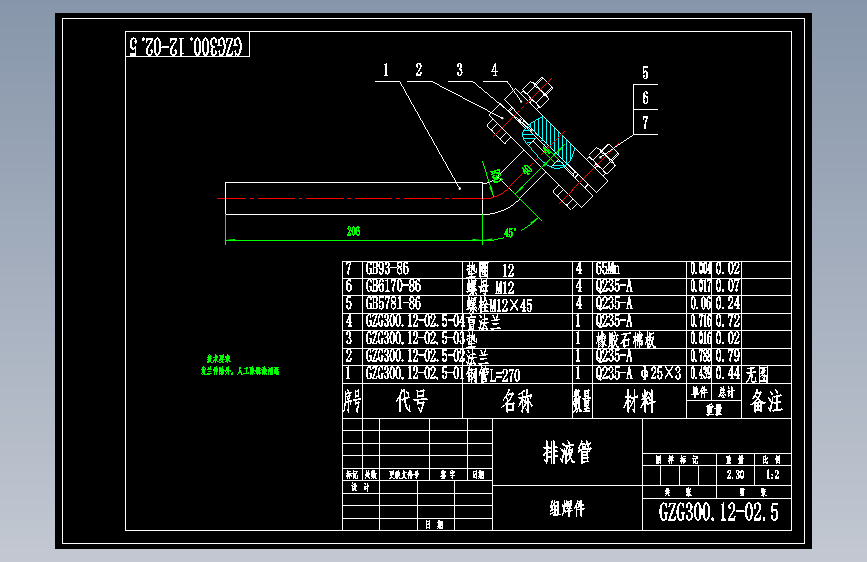Click the balloon number 3 above the flange

459,70
